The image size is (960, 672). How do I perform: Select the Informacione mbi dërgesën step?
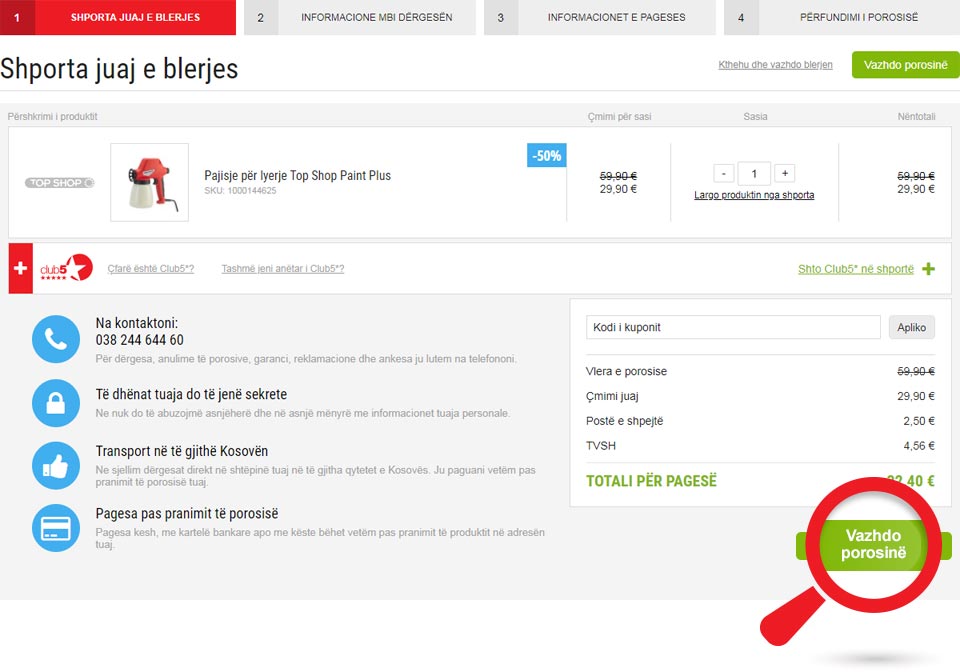[360, 17]
